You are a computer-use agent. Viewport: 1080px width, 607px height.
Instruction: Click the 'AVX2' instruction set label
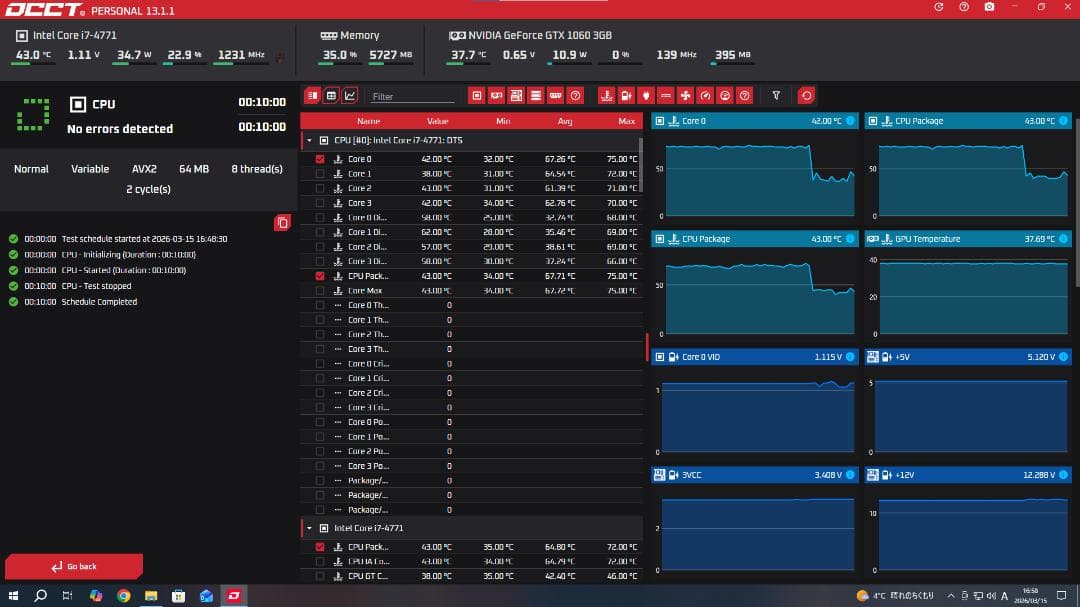pos(144,169)
